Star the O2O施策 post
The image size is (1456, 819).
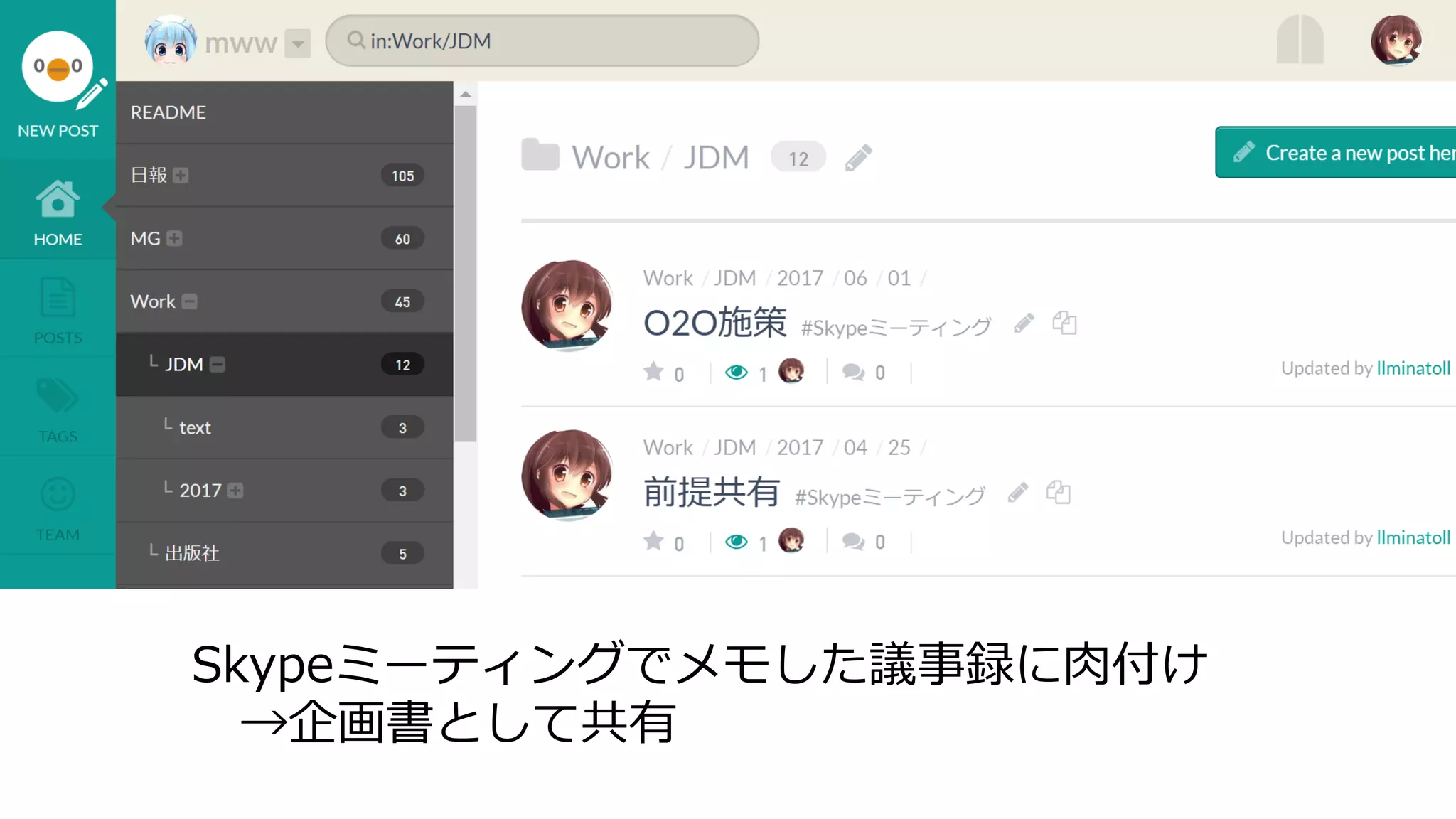pyautogui.click(x=653, y=372)
